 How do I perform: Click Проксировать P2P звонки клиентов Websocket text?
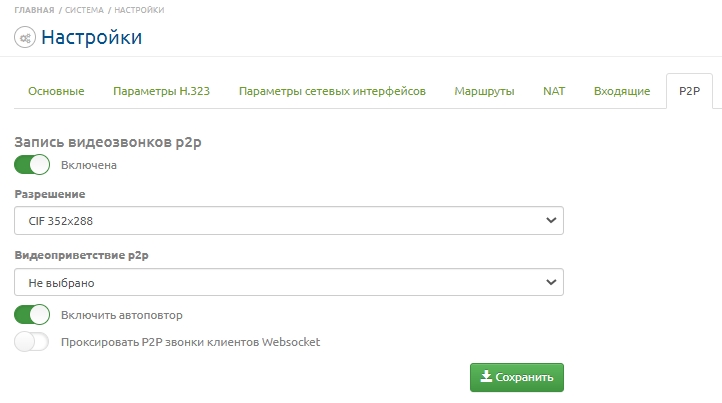tap(191, 342)
